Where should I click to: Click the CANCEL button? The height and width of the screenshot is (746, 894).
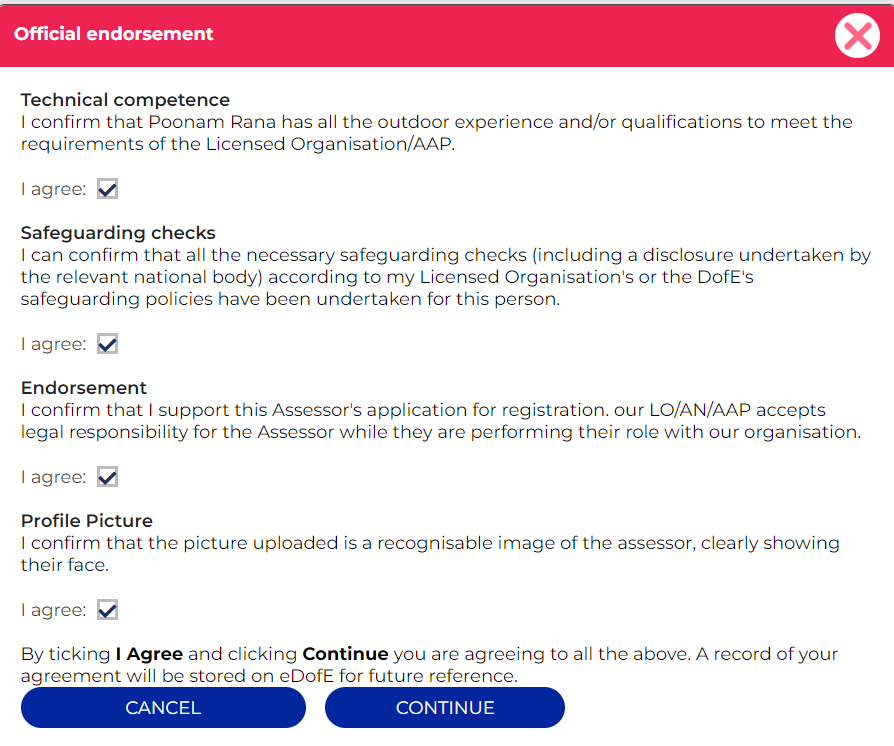tap(163, 707)
